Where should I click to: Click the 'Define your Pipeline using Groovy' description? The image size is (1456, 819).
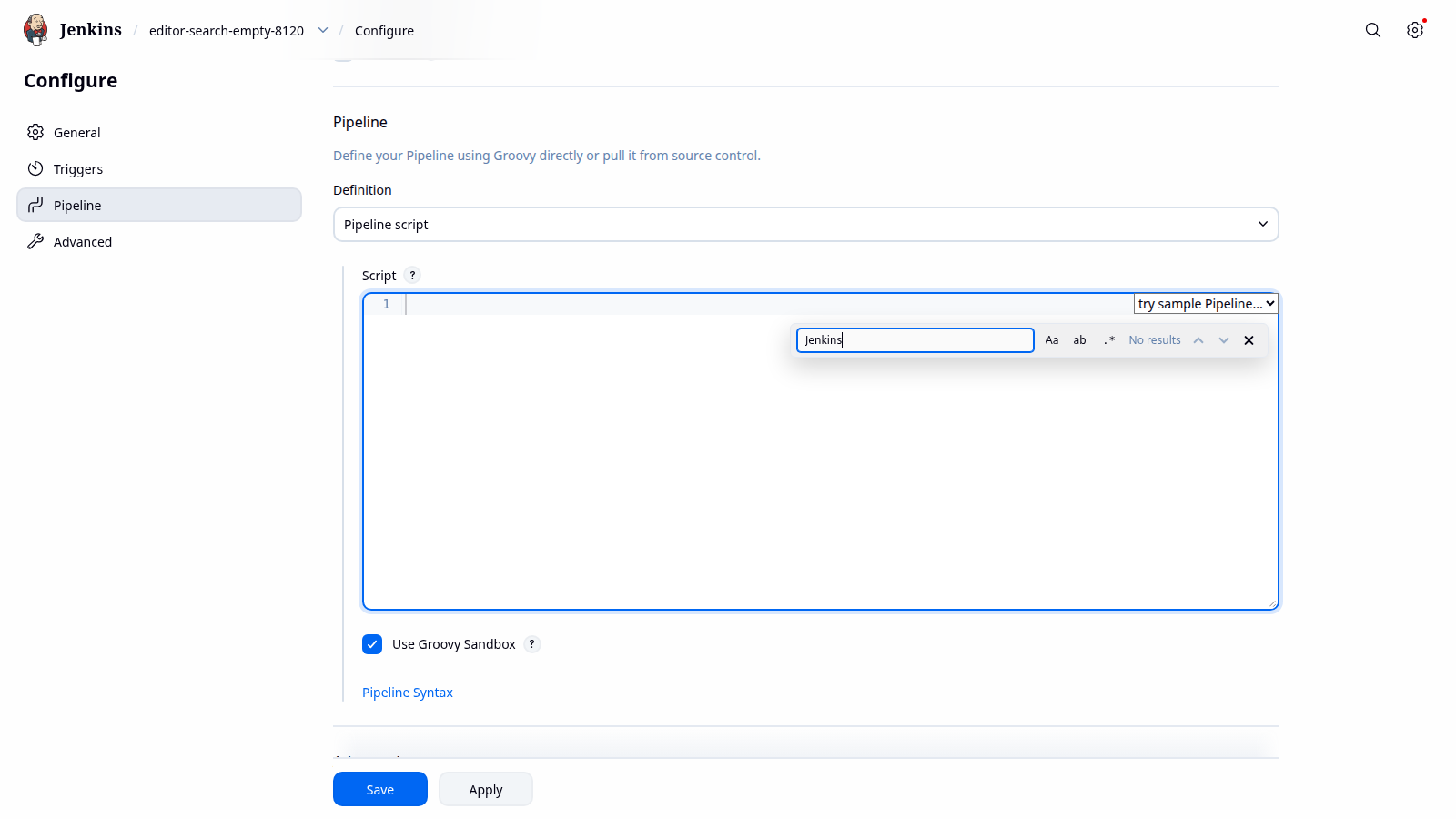pos(547,156)
